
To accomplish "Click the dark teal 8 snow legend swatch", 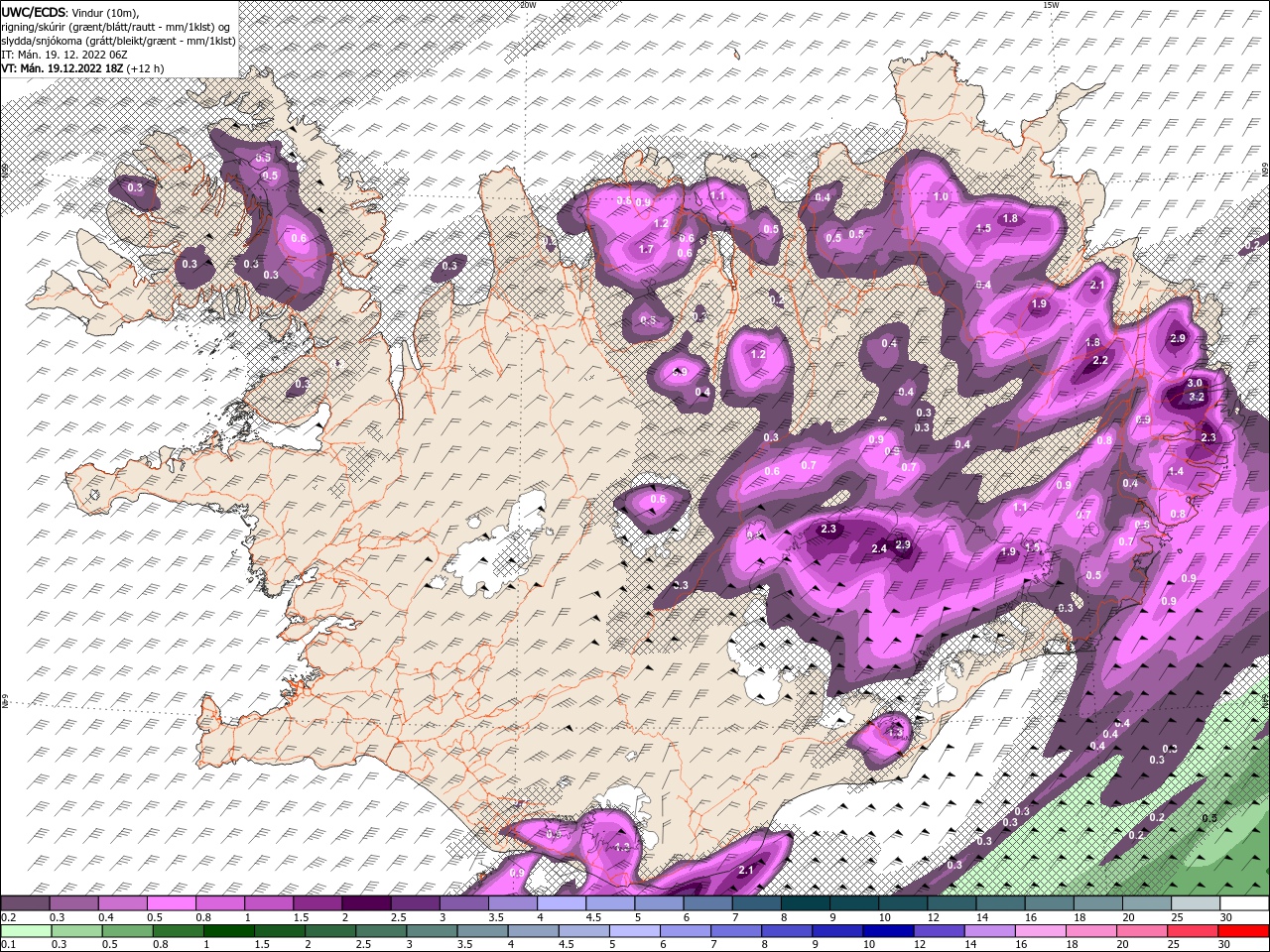I will [x=807, y=902].
